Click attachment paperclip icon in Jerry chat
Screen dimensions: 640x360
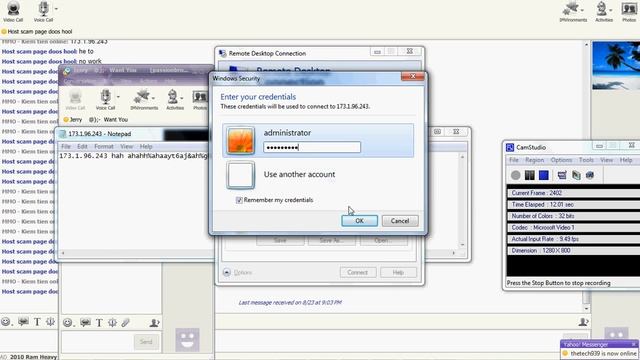pos(125,323)
